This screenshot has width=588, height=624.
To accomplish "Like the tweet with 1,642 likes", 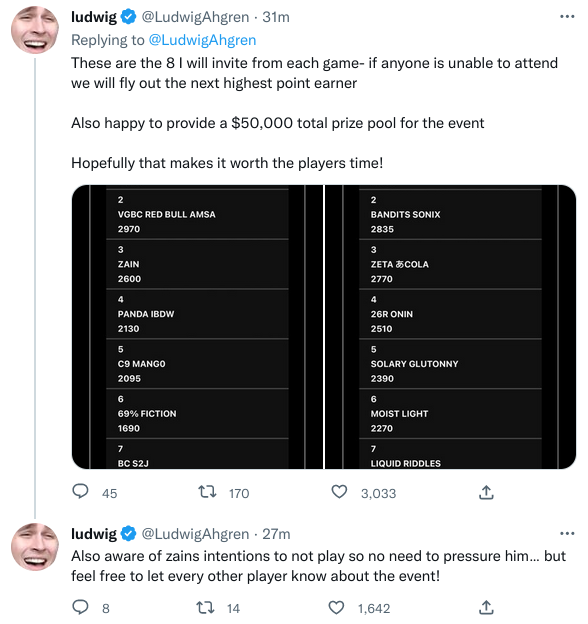I will 336,608.
